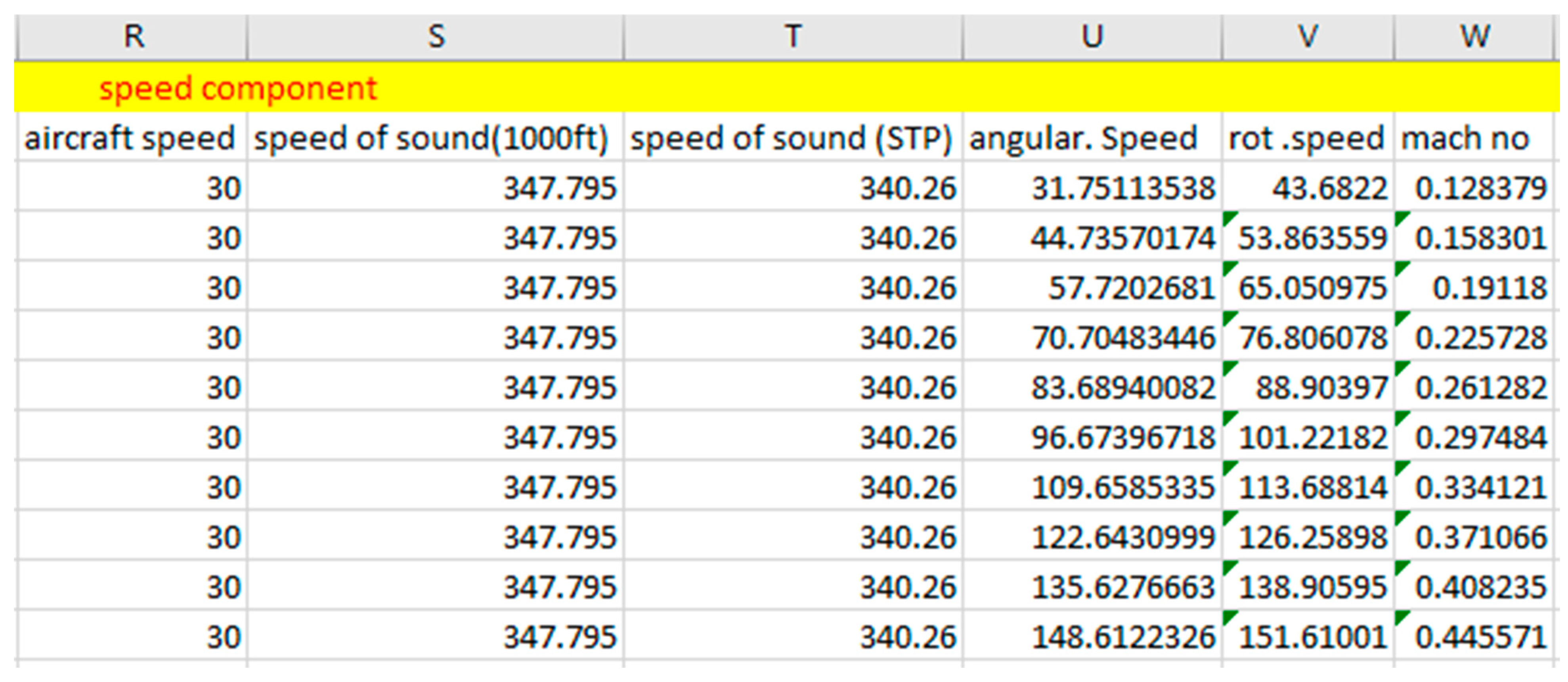Click cell containing 31.75113538

point(1122,188)
